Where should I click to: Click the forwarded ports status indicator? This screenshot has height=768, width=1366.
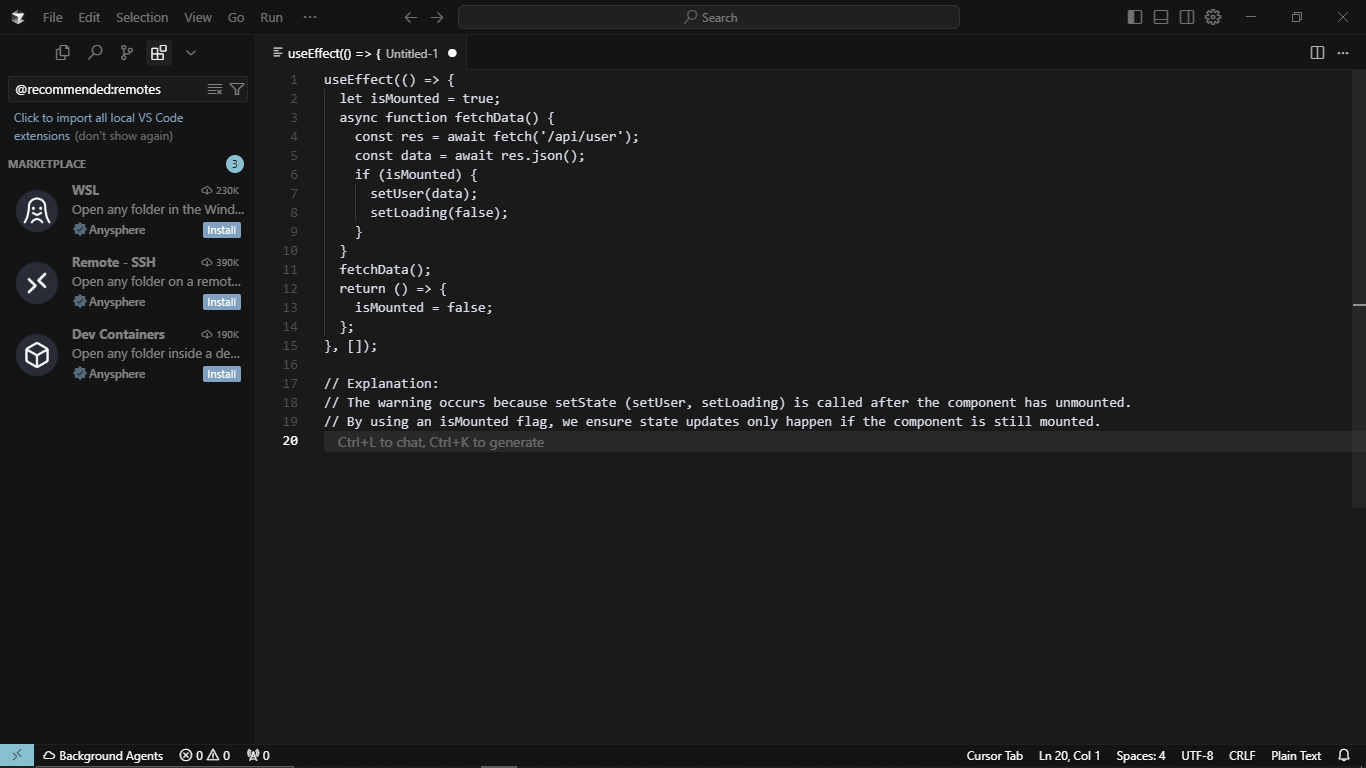(258, 756)
